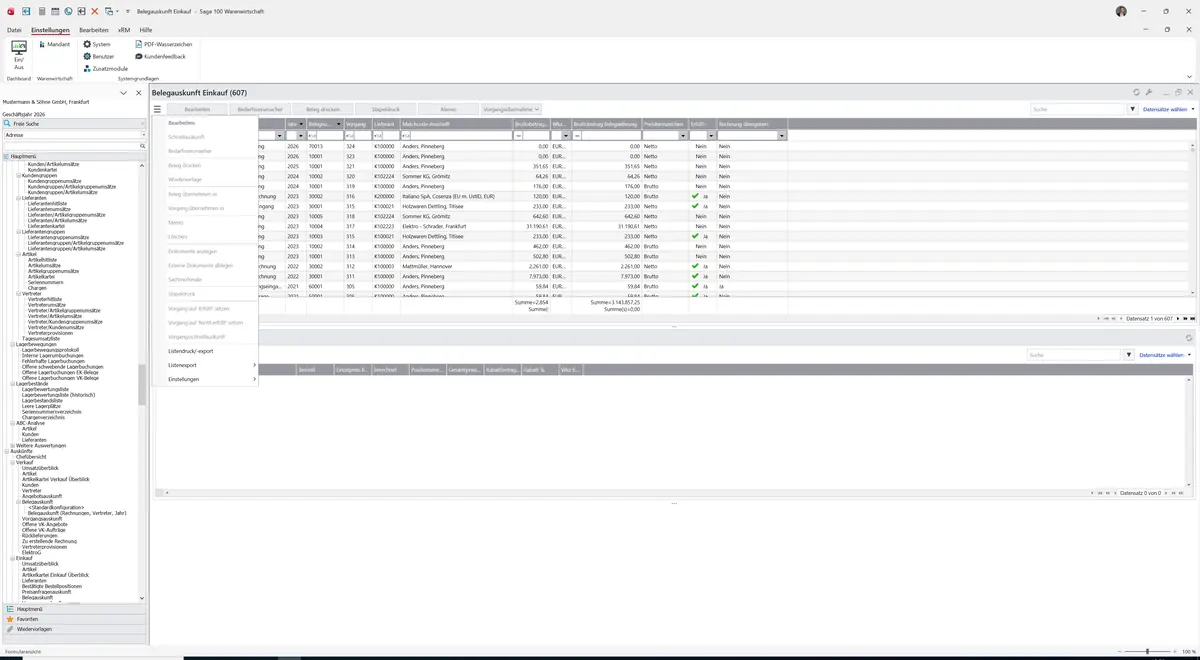
Task: Open the Hilfe ribbon tab
Action: coord(146,30)
